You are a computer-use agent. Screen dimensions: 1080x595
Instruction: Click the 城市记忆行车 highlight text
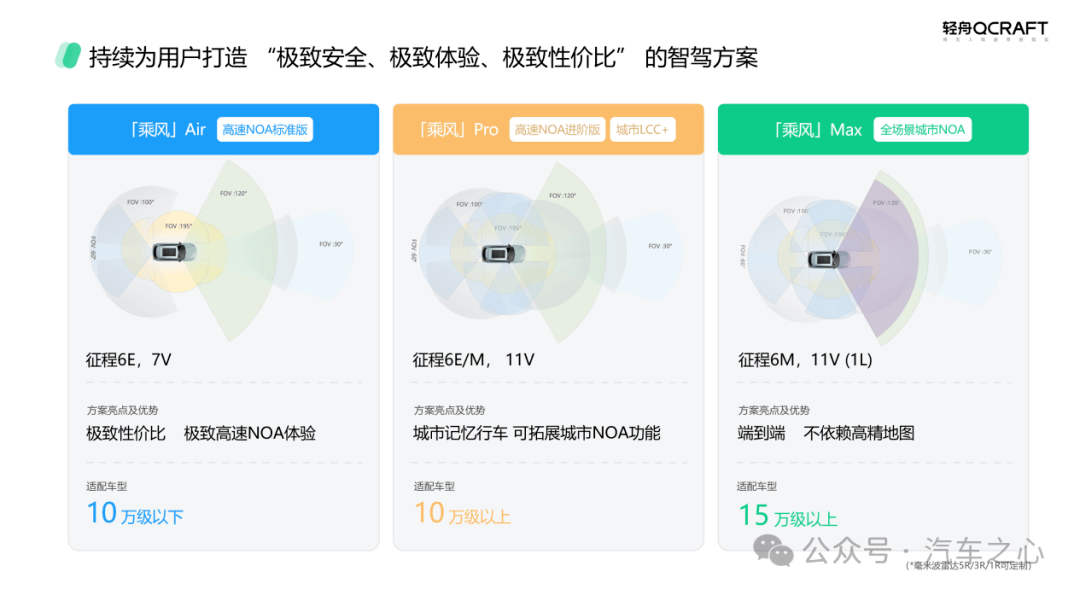pos(460,433)
